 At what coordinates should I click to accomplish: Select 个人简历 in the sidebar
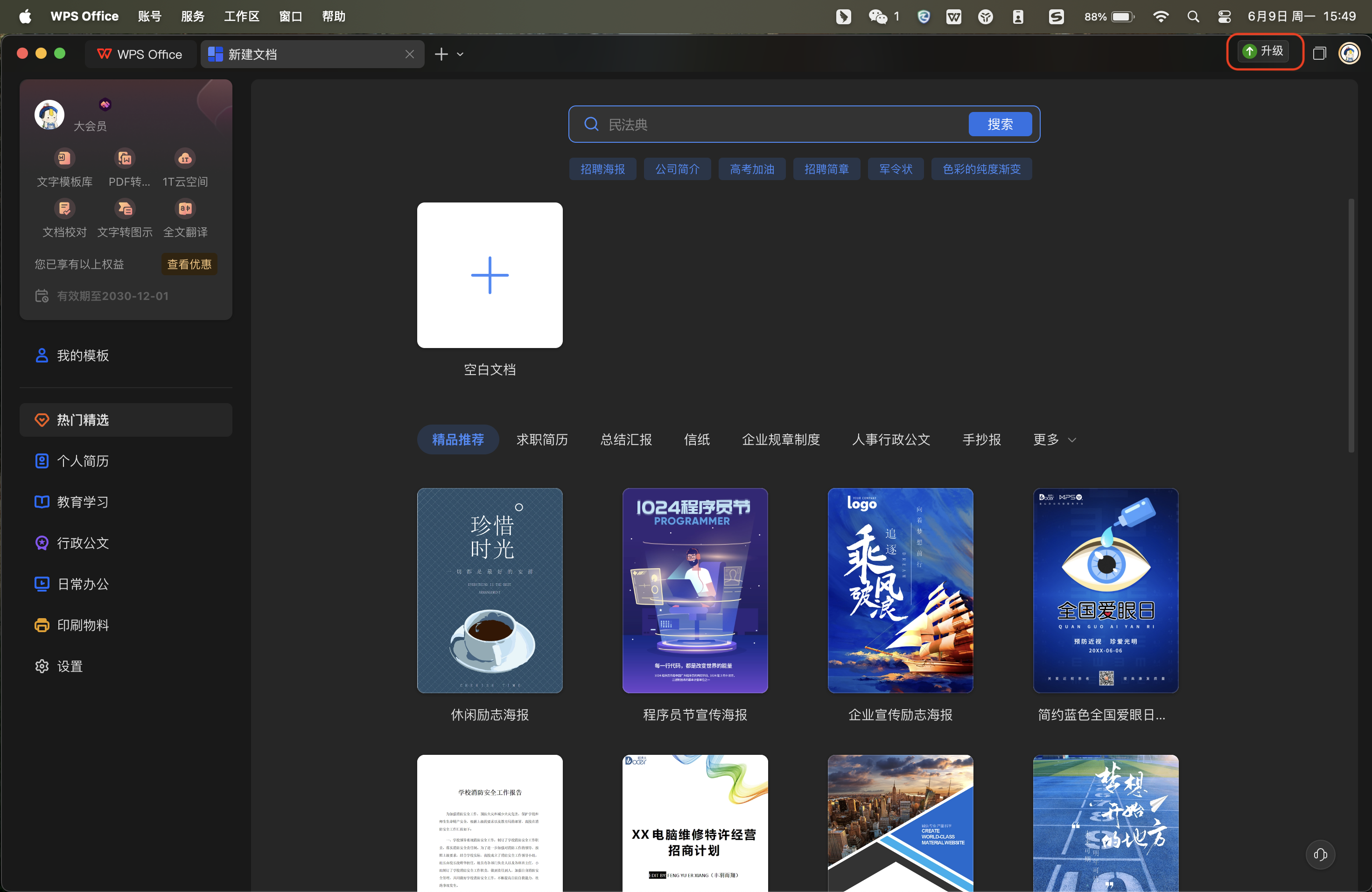[x=126, y=461]
